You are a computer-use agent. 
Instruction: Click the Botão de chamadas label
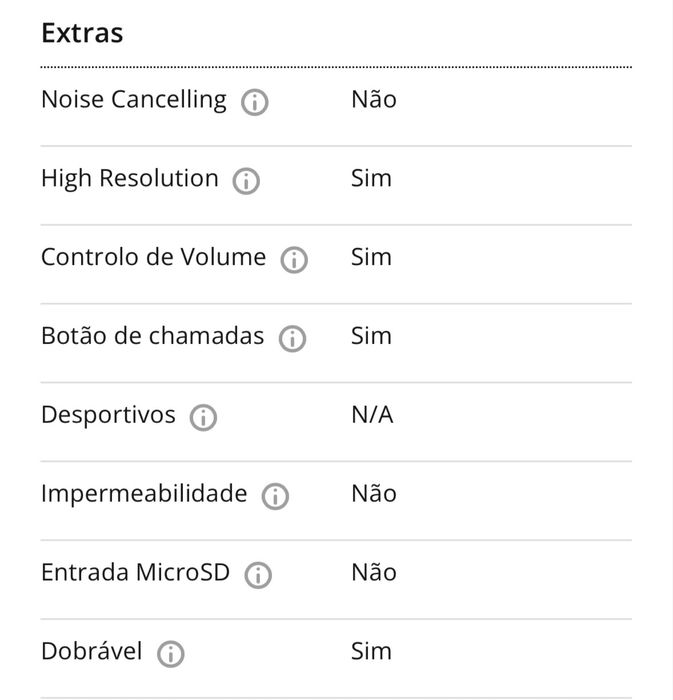tap(153, 337)
